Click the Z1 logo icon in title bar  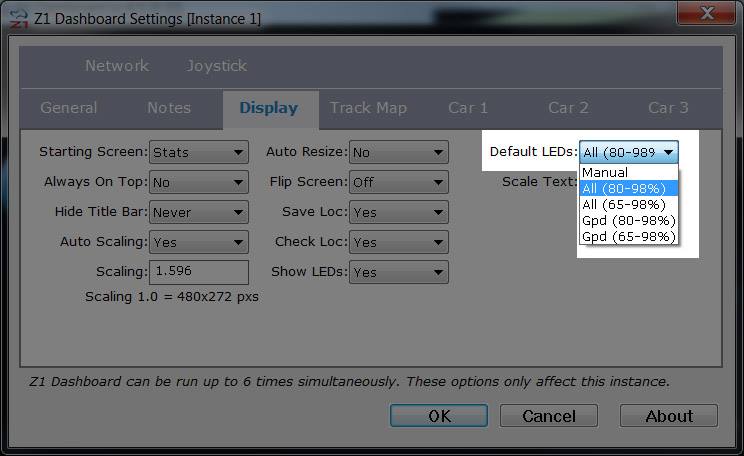tap(19, 19)
